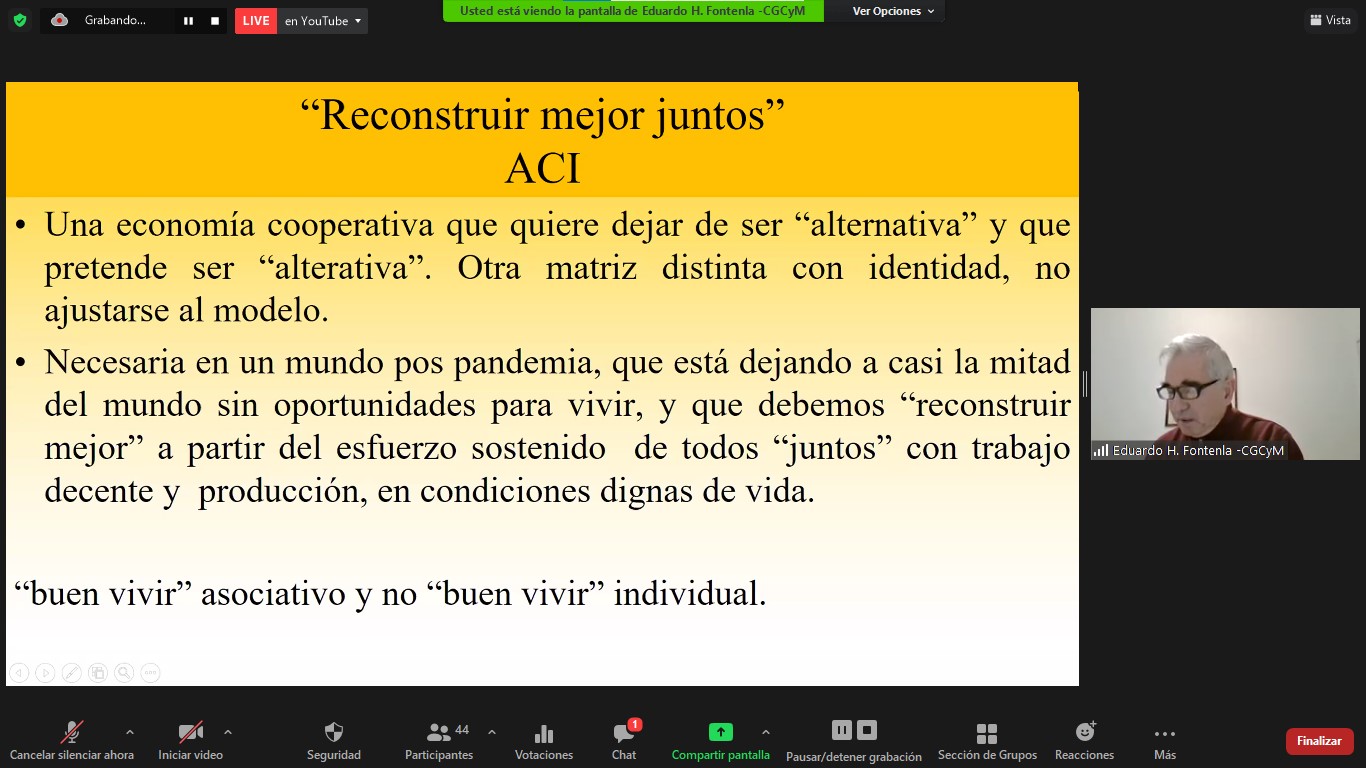The height and width of the screenshot is (768, 1366).
Task: Click Pausar/detener grabación in toolbar
Action: (x=854, y=741)
